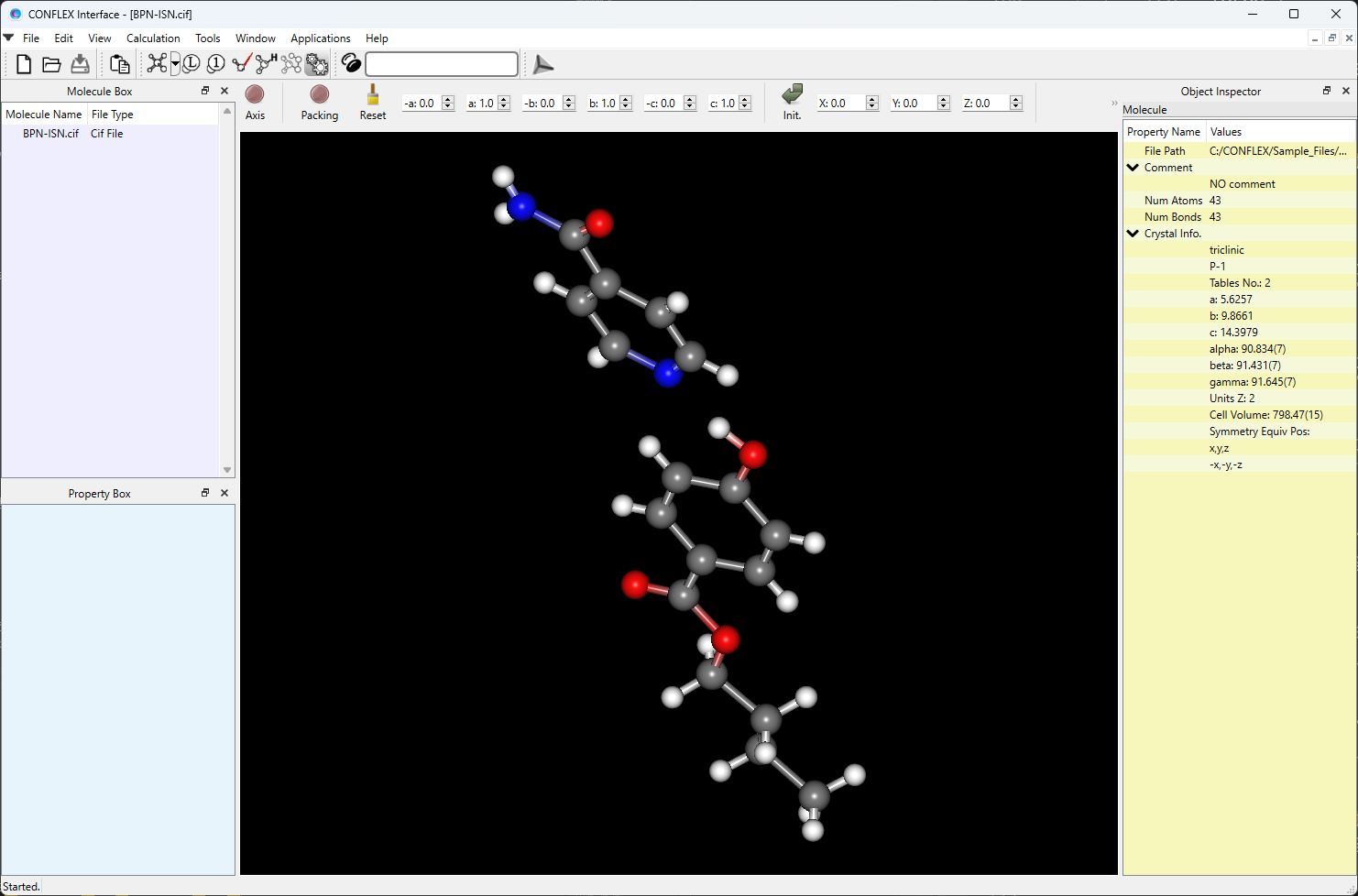1358x896 pixels.
Task: Collapse the Comment section in Object Inspector
Action: [x=1133, y=167]
